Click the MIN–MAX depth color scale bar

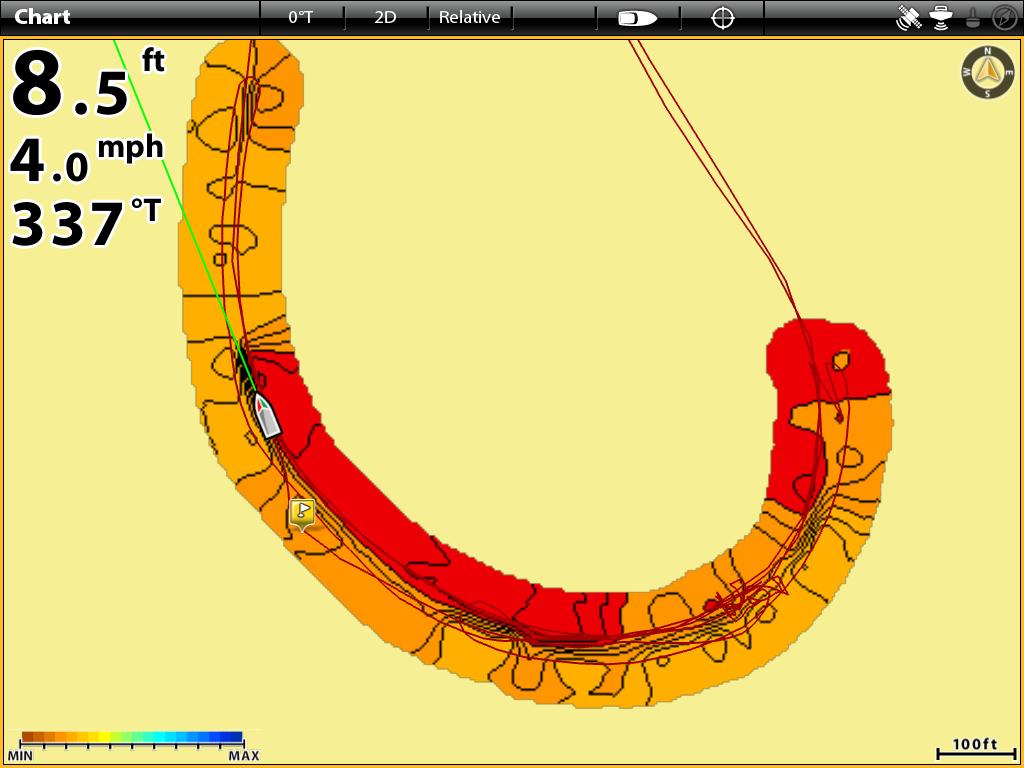pyautogui.click(x=132, y=738)
